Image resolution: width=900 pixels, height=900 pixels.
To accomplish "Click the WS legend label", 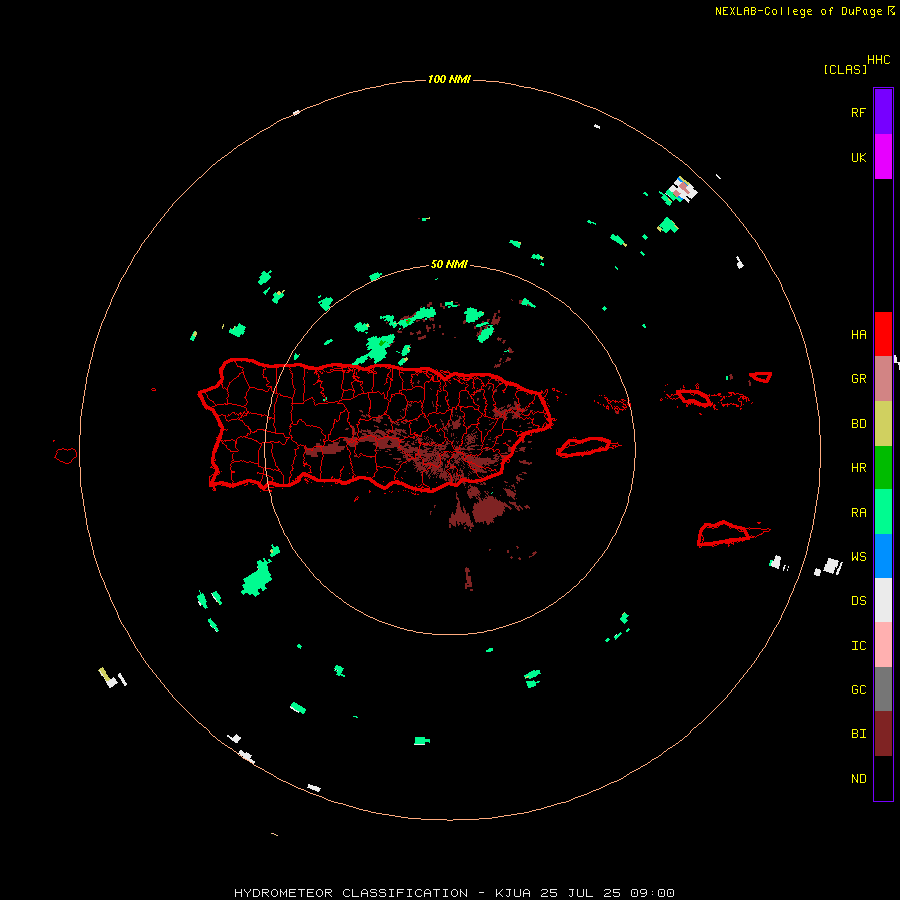I will click(x=858, y=557).
